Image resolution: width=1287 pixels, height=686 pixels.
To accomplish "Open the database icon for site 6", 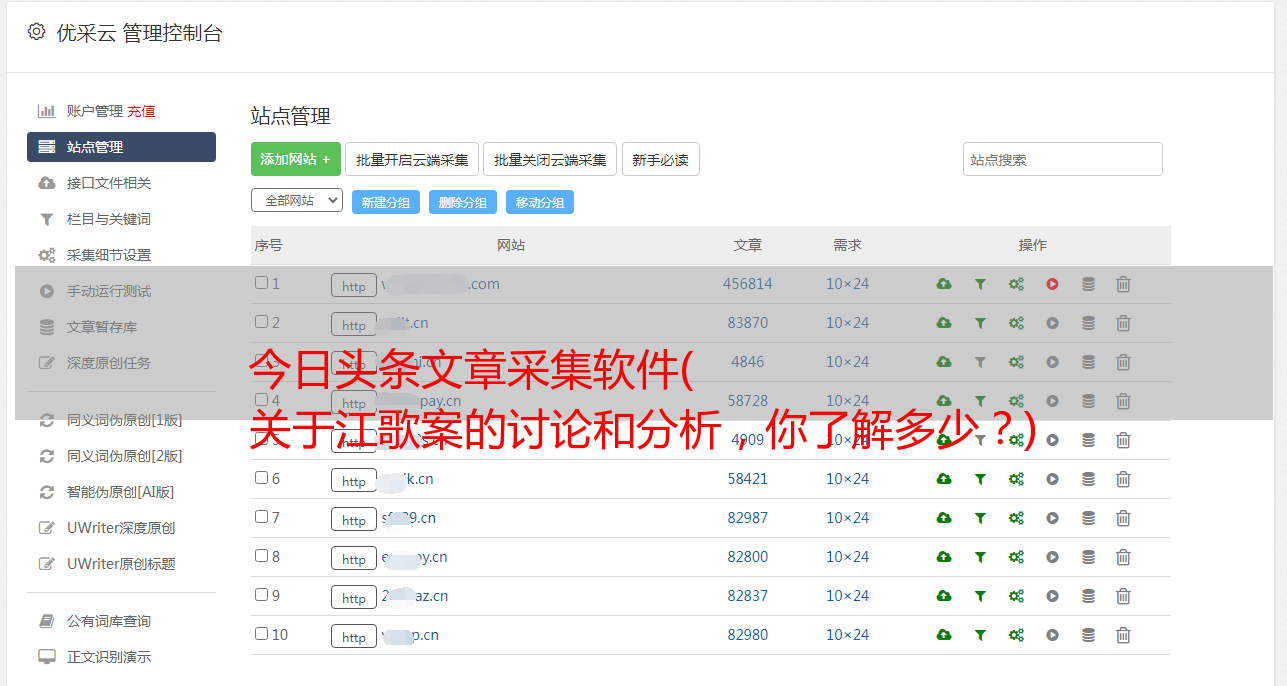I will pyautogui.click(x=1088, y=479).
